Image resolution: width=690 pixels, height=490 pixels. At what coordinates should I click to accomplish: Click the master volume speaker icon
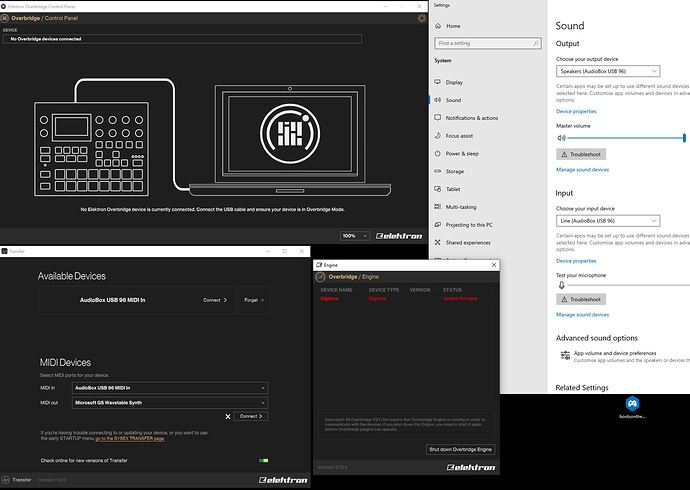[x=561, y=138]
